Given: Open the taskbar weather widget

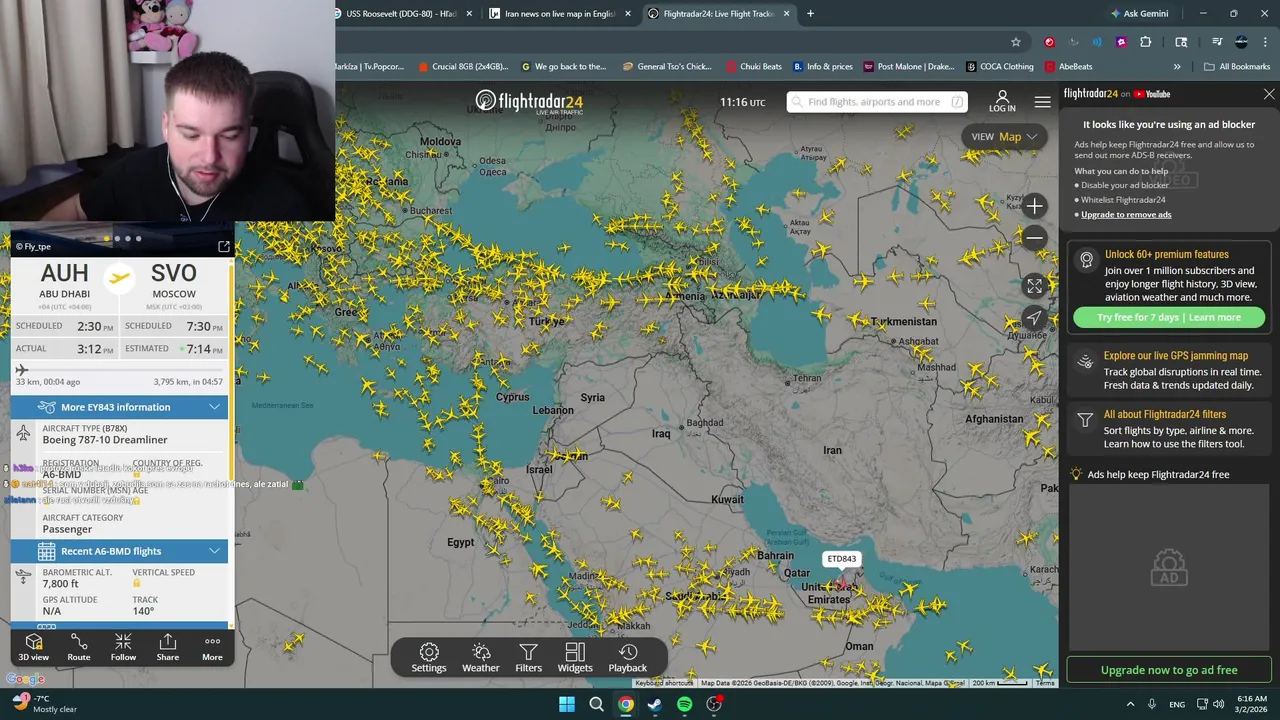Looking at the screenshot, I should point(42,704).
